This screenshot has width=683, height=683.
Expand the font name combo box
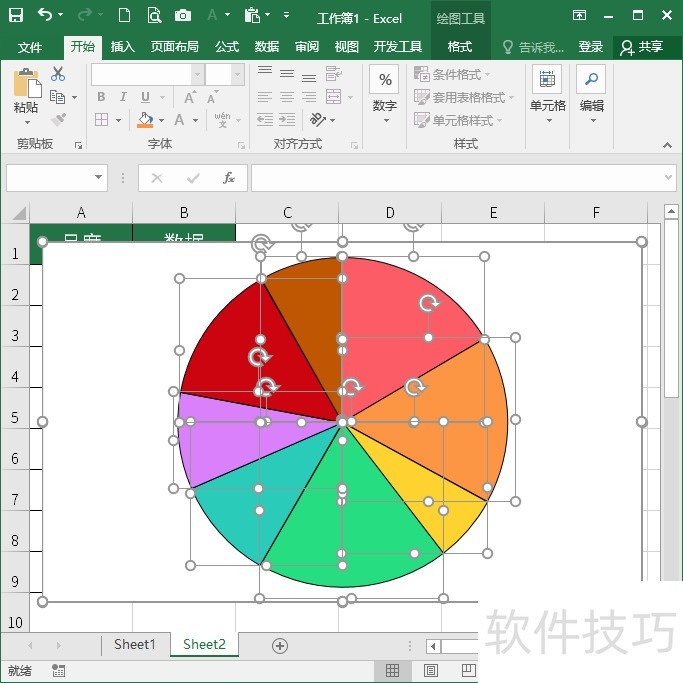[197, 74]
